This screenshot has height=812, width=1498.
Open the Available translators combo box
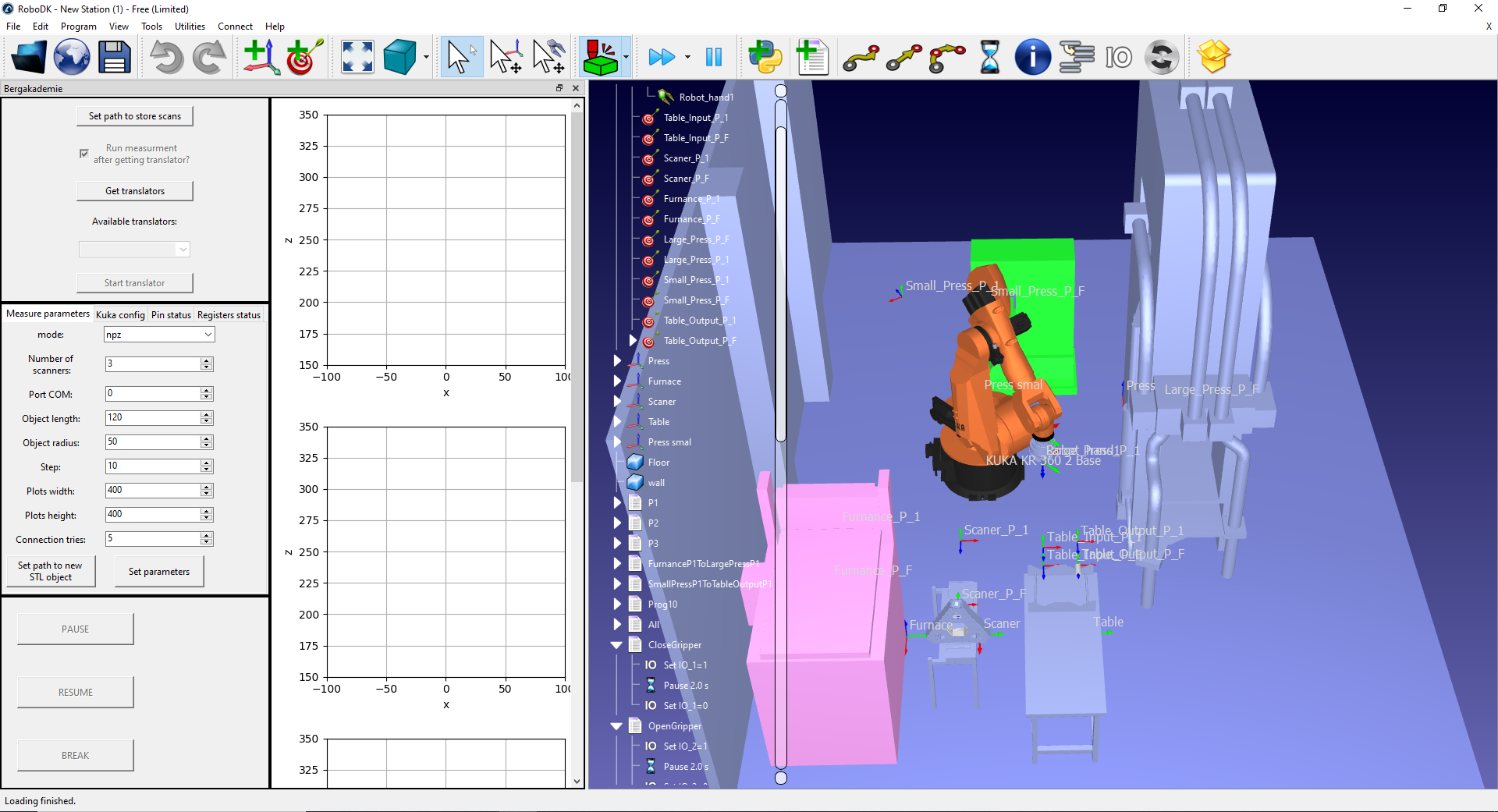tap(134, 250)
